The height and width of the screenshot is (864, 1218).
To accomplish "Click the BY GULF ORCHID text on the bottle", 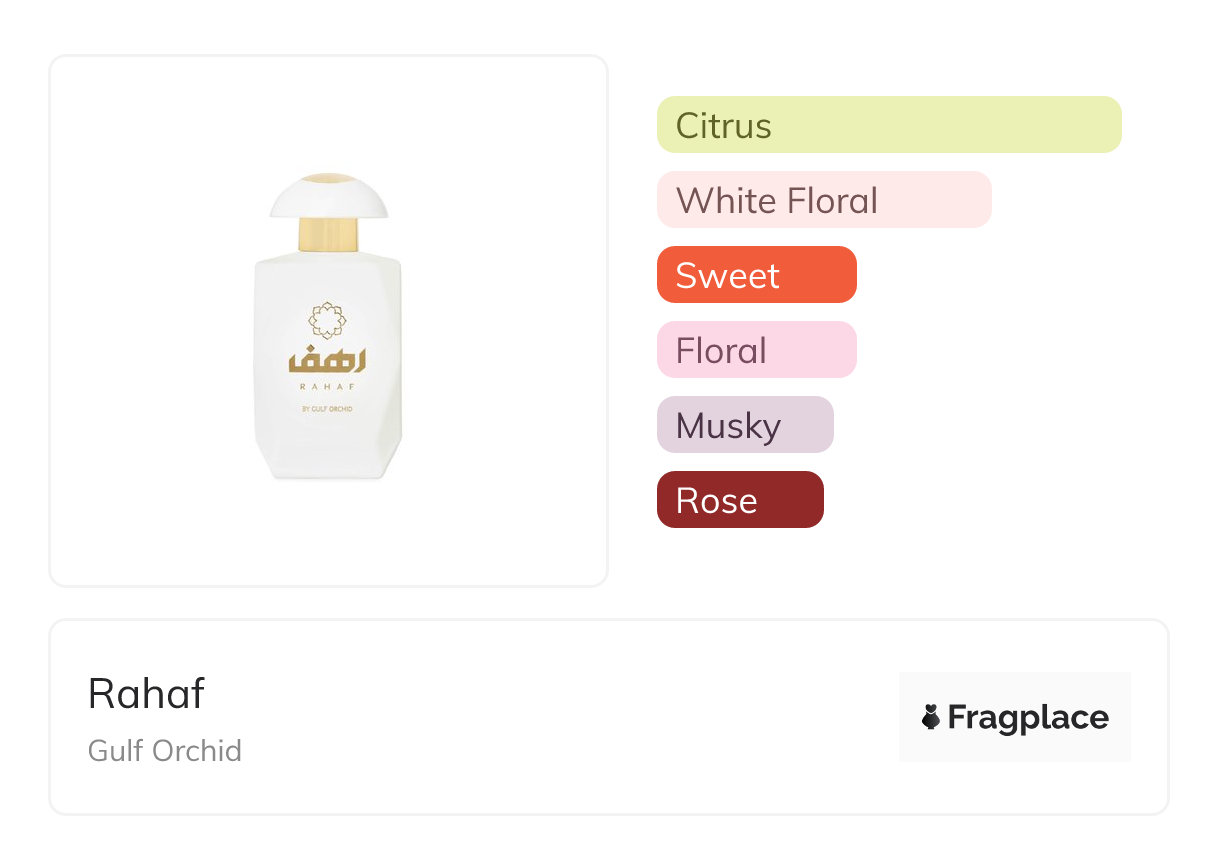I will click(x=327, y=408).
